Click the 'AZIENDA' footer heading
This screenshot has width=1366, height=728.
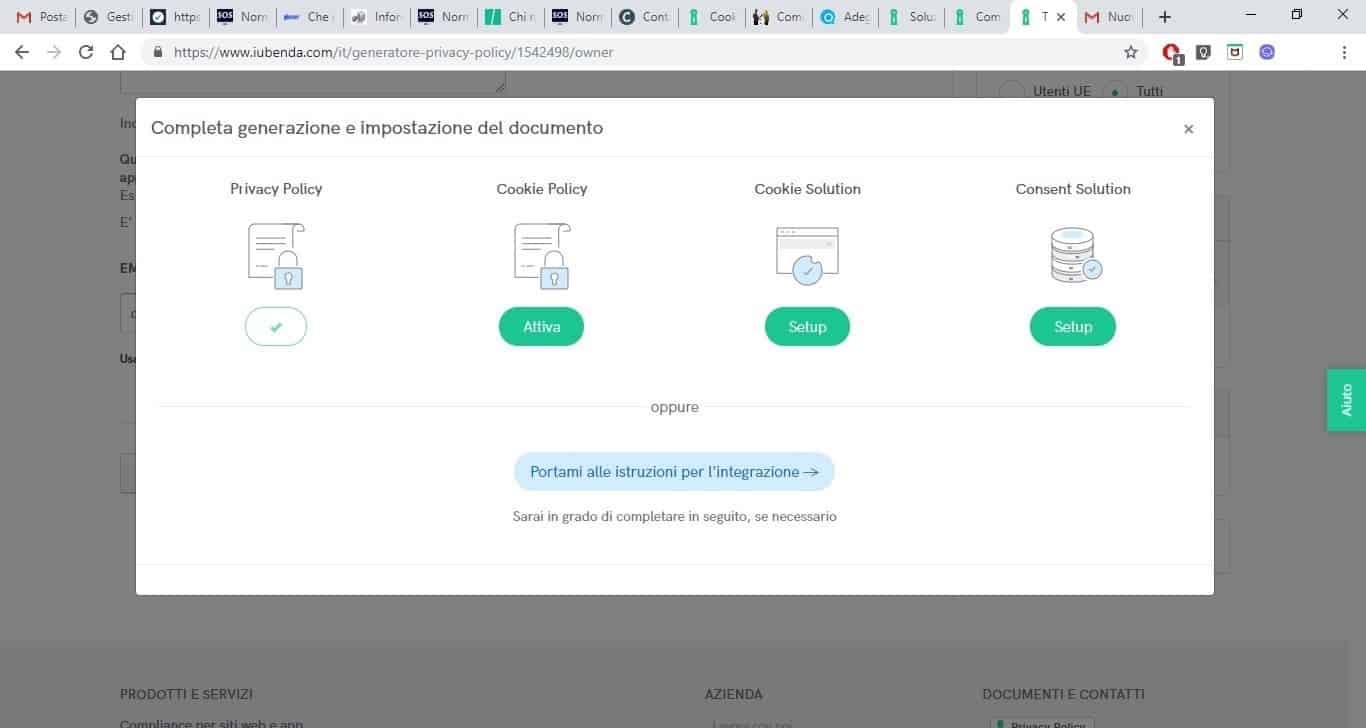pyautogui.click(x=734, y=694)
